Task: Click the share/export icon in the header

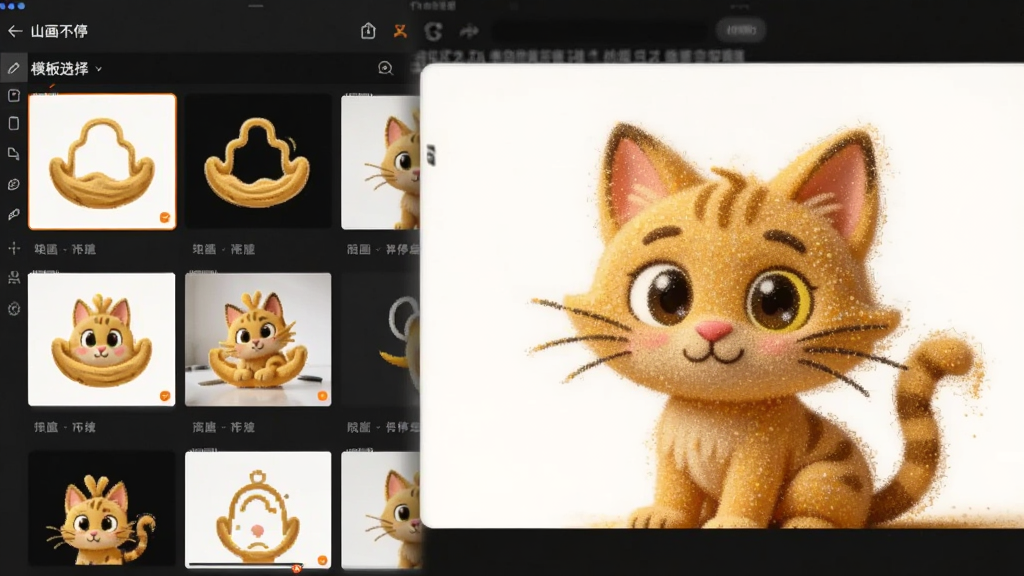Action: [x=368, y=31]
